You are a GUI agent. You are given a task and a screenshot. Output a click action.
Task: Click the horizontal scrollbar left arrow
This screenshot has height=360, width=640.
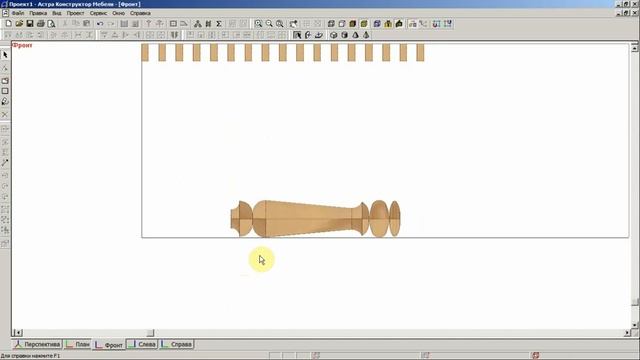[x=17, y=333]
